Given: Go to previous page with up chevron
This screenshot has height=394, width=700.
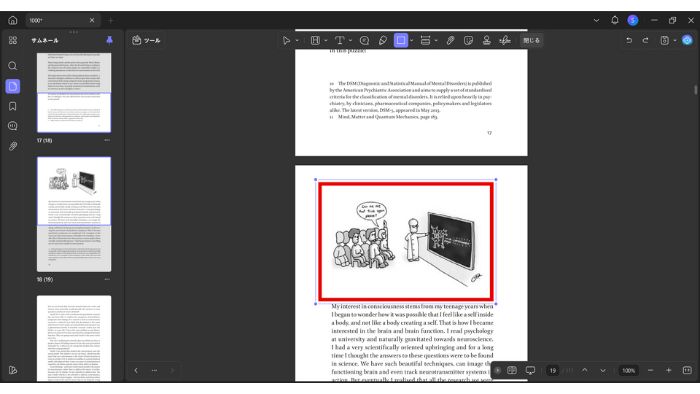Looking at the screenshot, I should [585, 370].
